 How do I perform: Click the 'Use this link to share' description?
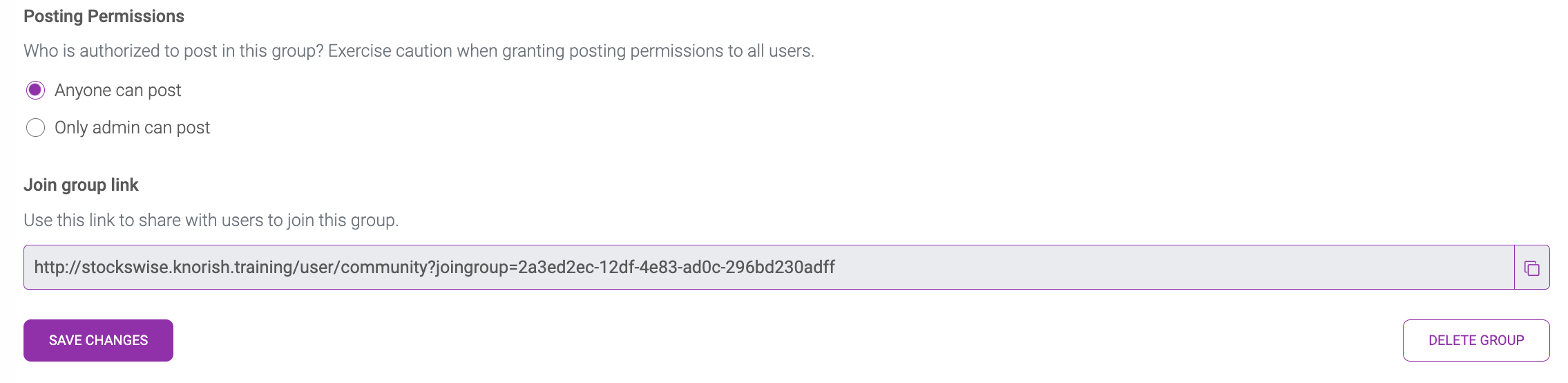(211, 221)
